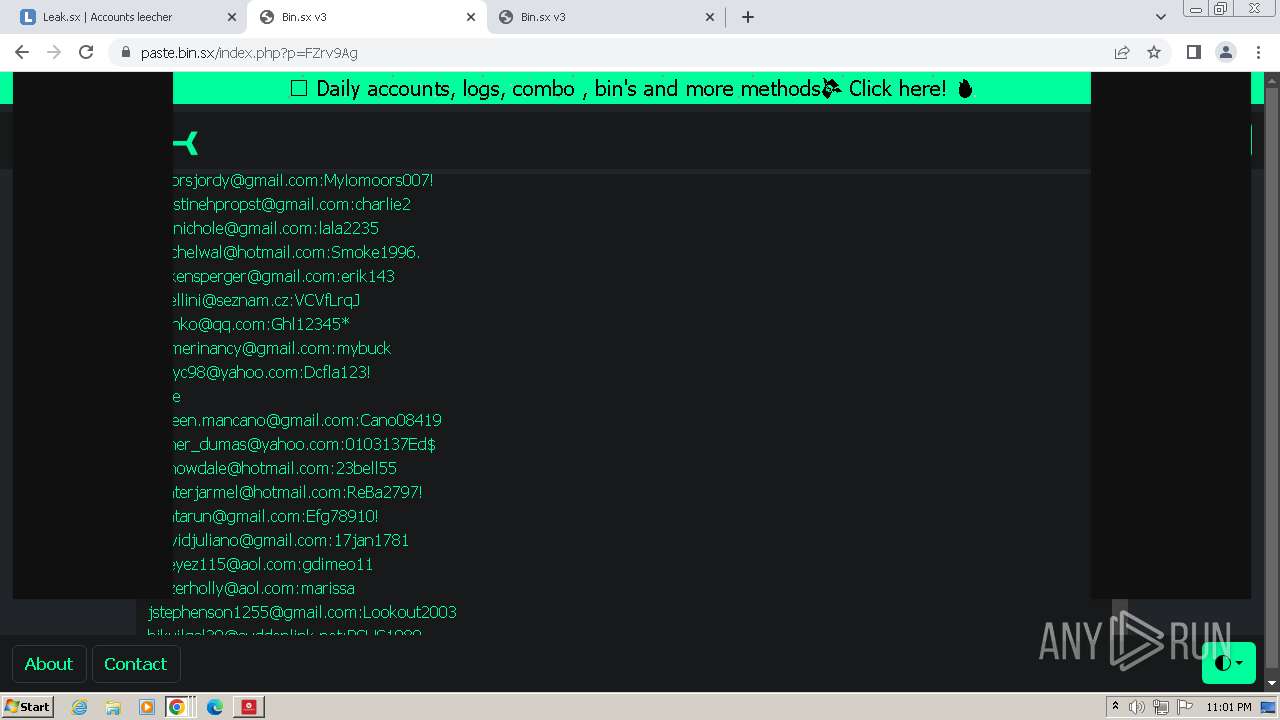
Task: Open the Action Center flag icon
Action: (x=1185, y=707)
